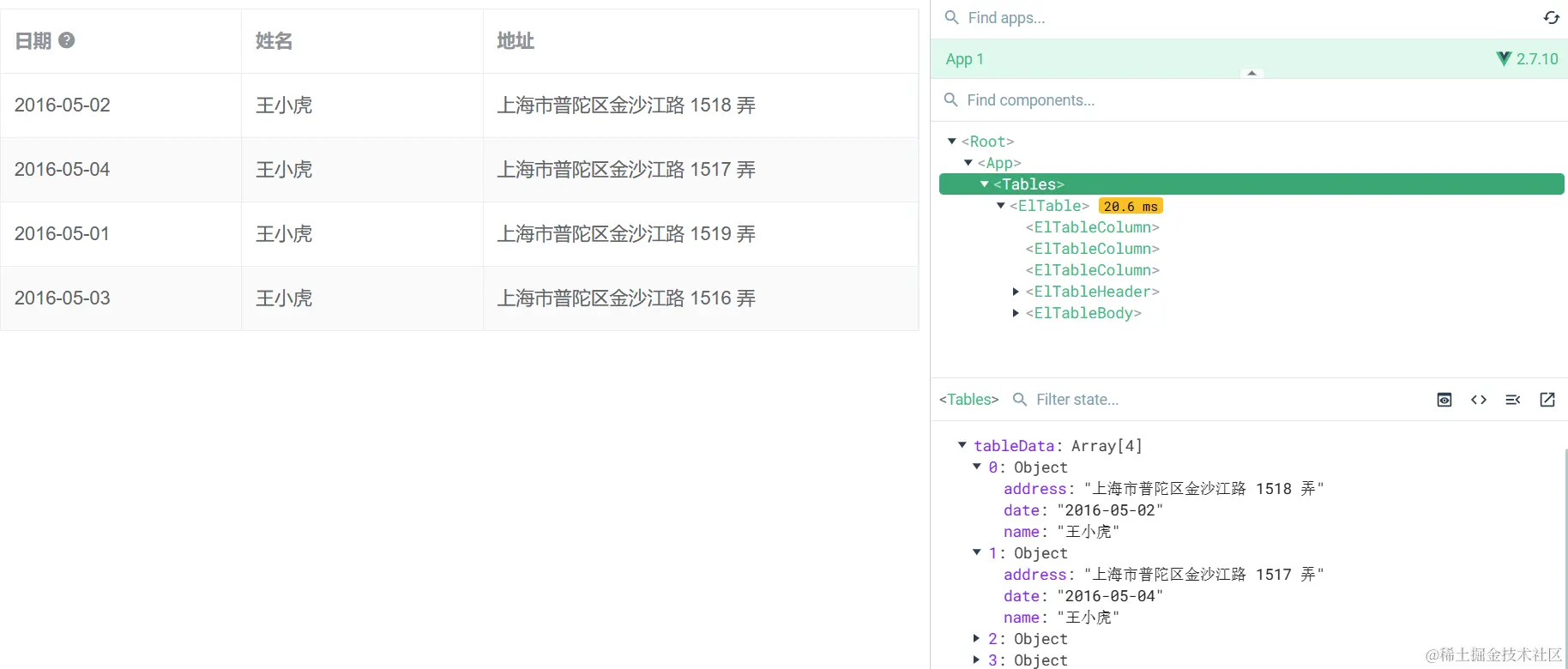Image resolution: width=1568 pixels, height=669 pixels.
Task: Collapse the 1: Object entry arrow
Action: [x=977, y=552]
